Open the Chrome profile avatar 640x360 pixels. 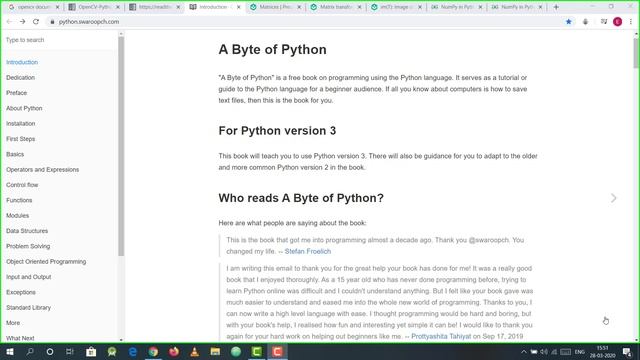tap(618, 22)
